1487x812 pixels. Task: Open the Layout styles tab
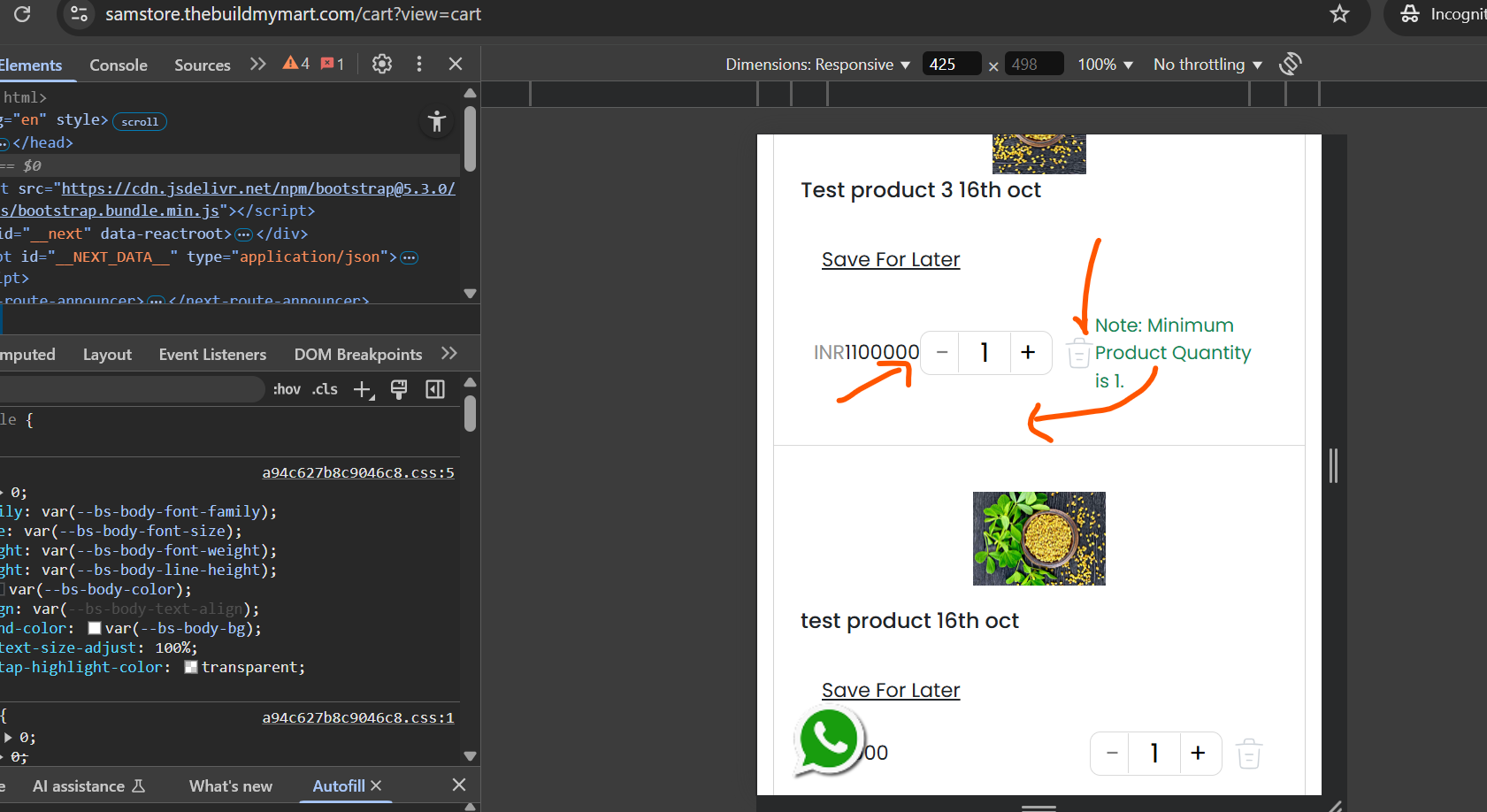107,355
